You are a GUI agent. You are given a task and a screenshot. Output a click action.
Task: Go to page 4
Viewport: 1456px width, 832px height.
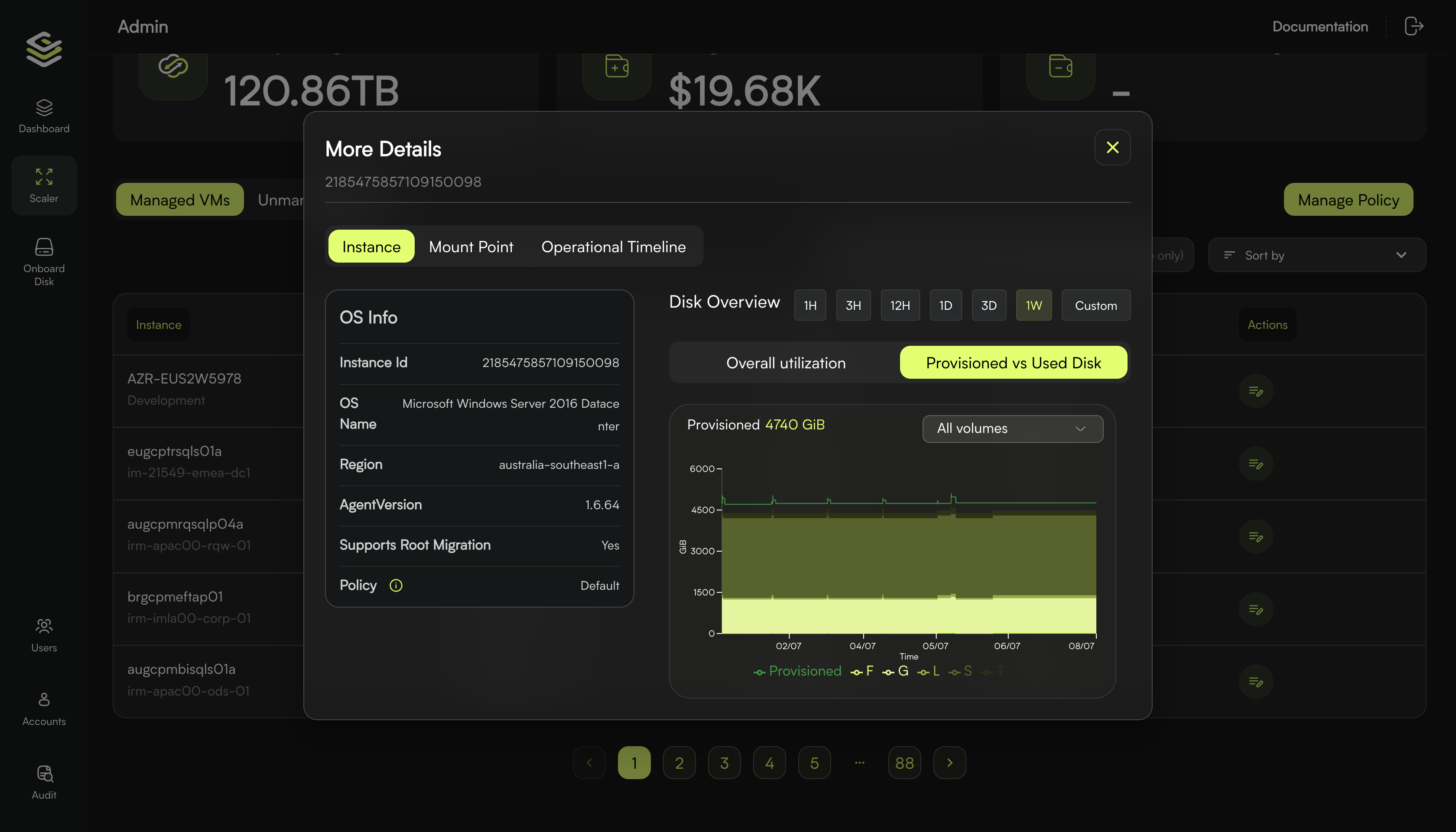pos(769,762)
